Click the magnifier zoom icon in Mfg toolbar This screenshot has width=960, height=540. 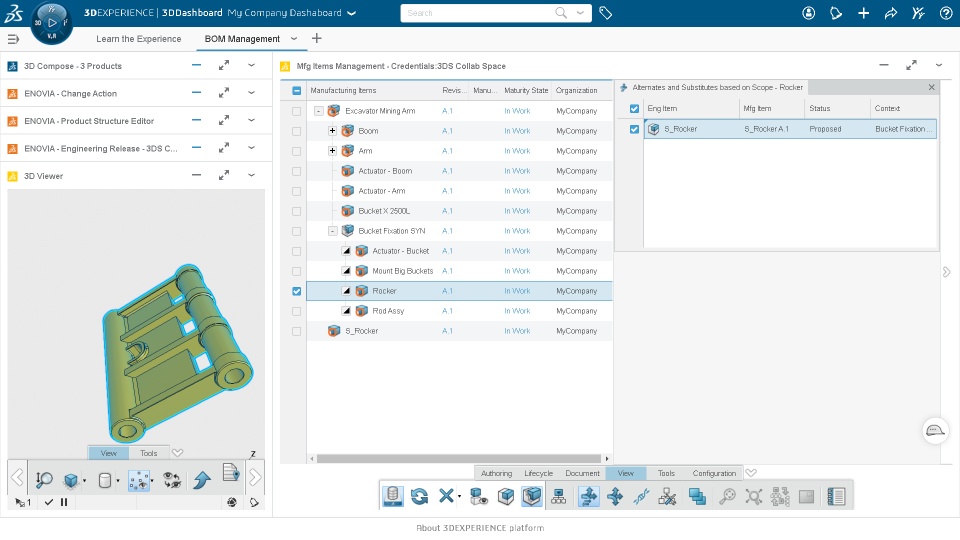tap(727, 497)
